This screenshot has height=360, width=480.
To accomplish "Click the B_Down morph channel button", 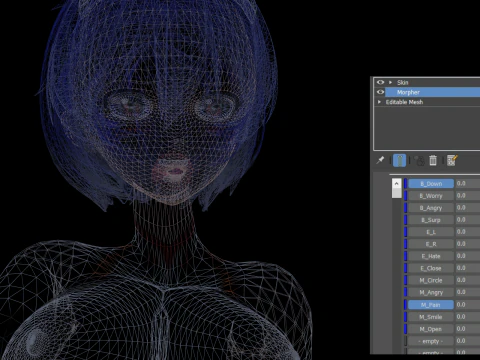I will 431,184.
